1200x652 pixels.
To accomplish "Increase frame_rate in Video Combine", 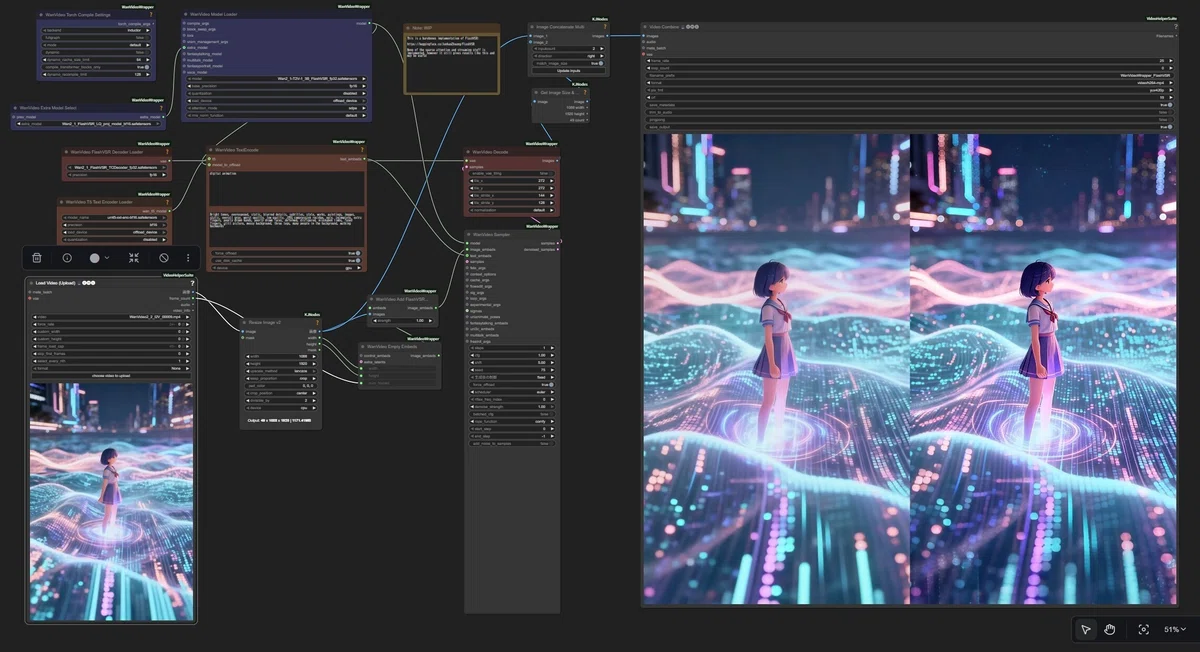I will [1169, 60].
